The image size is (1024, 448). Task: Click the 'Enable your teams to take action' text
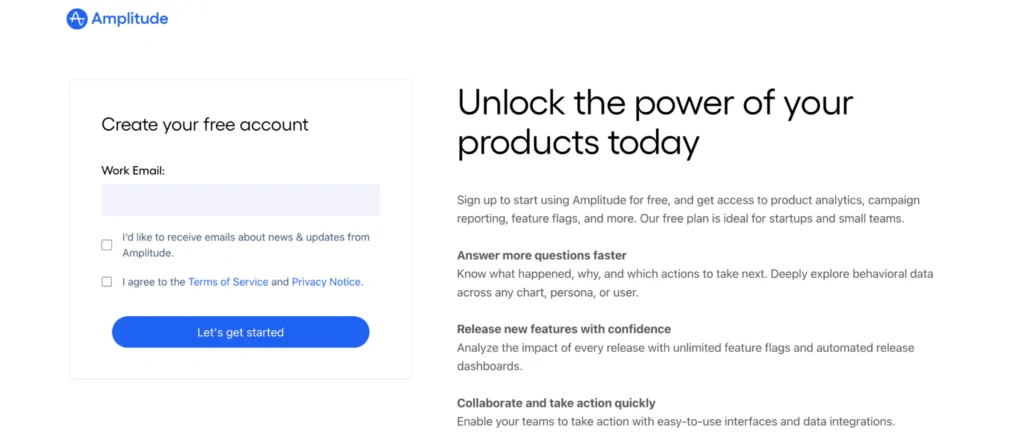pyautogui.click(x=675, y=421)
